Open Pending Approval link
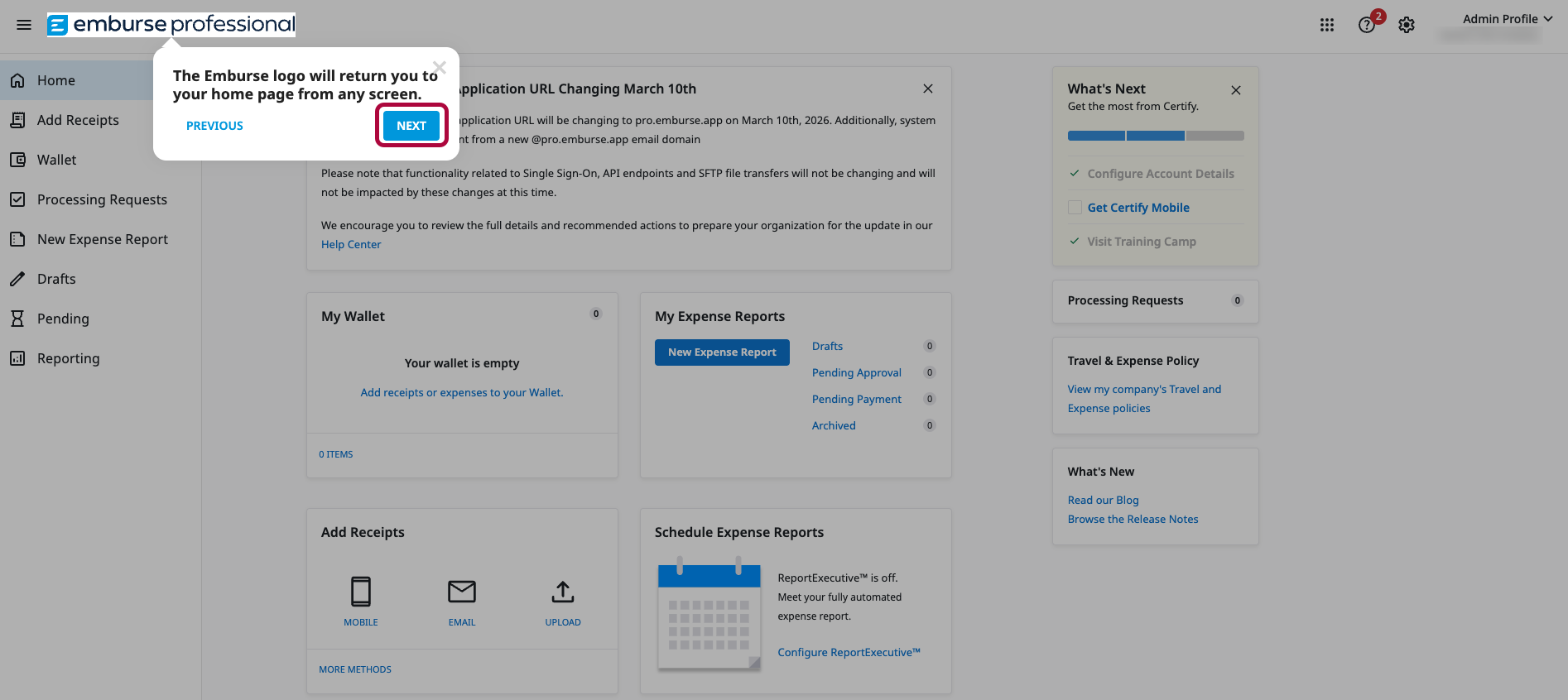This screenshot has width=1568, height=700. [x=857, y=373]
